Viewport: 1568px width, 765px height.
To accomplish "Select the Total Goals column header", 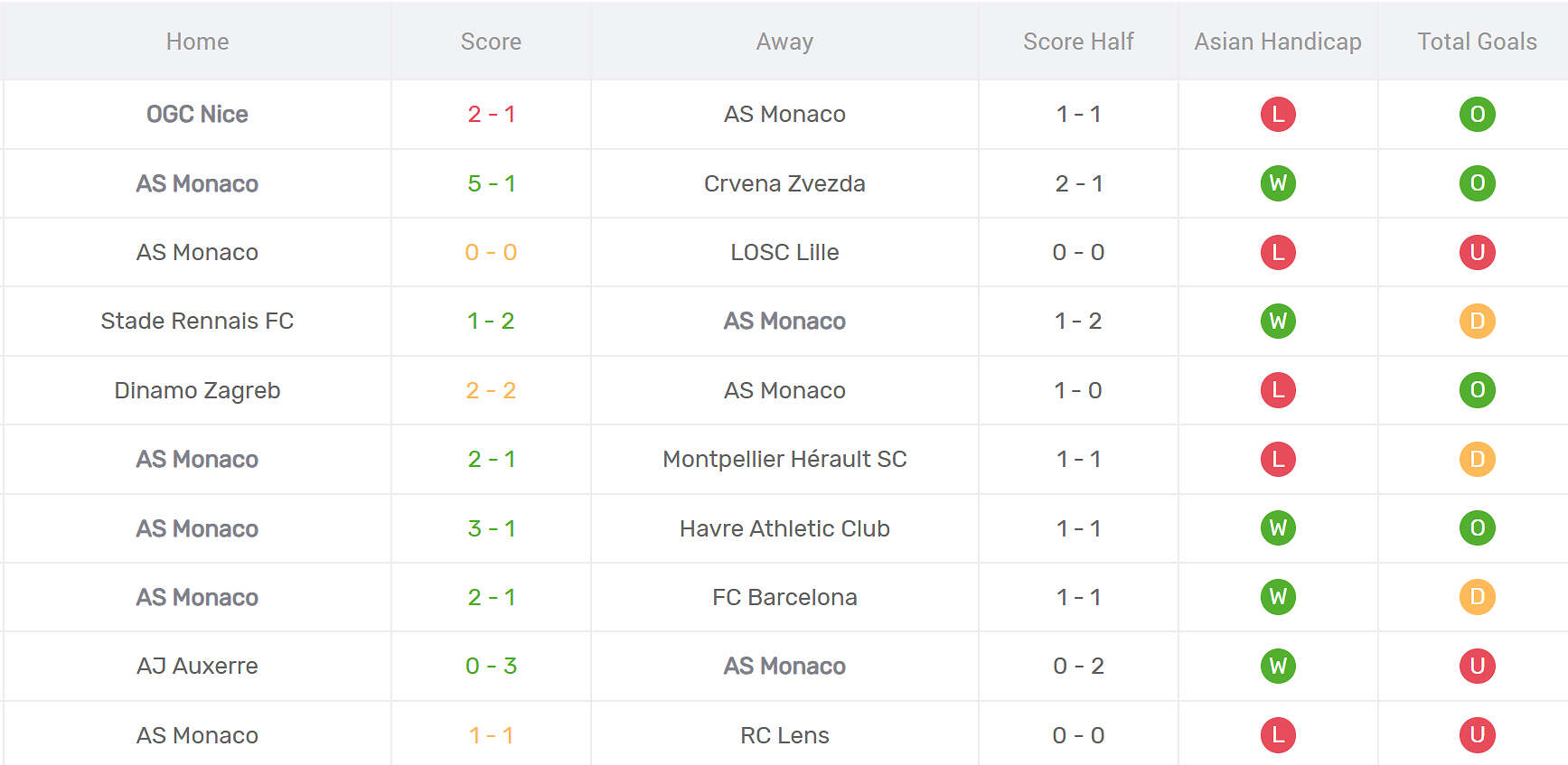I will coord(1477,42).
